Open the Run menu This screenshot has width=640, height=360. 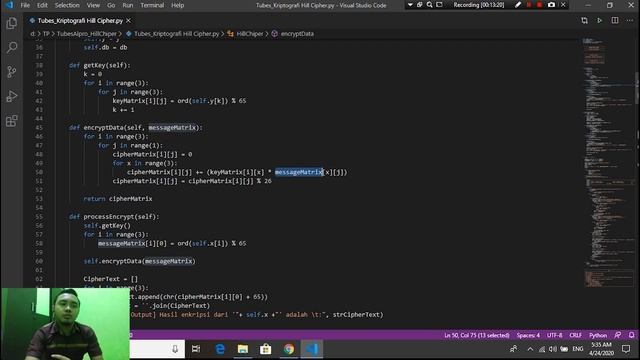(128, 5)
